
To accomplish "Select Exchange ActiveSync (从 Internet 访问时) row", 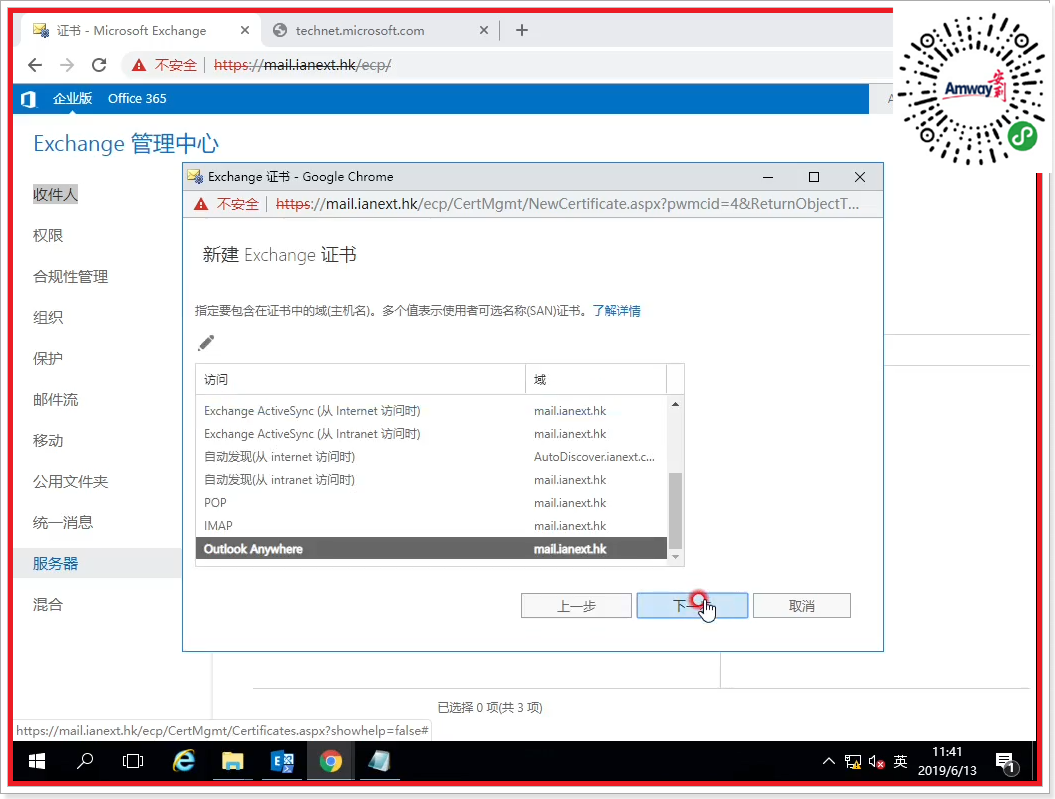I will click(431, 411).
